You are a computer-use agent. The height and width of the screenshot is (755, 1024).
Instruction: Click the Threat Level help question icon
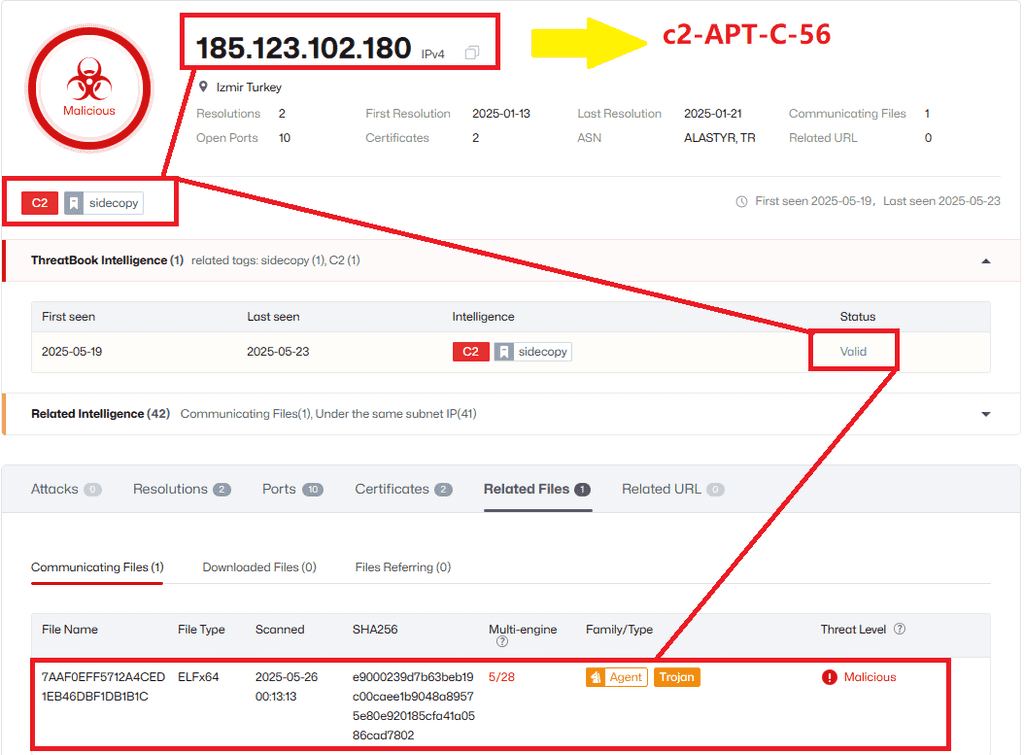pos(899,629)
